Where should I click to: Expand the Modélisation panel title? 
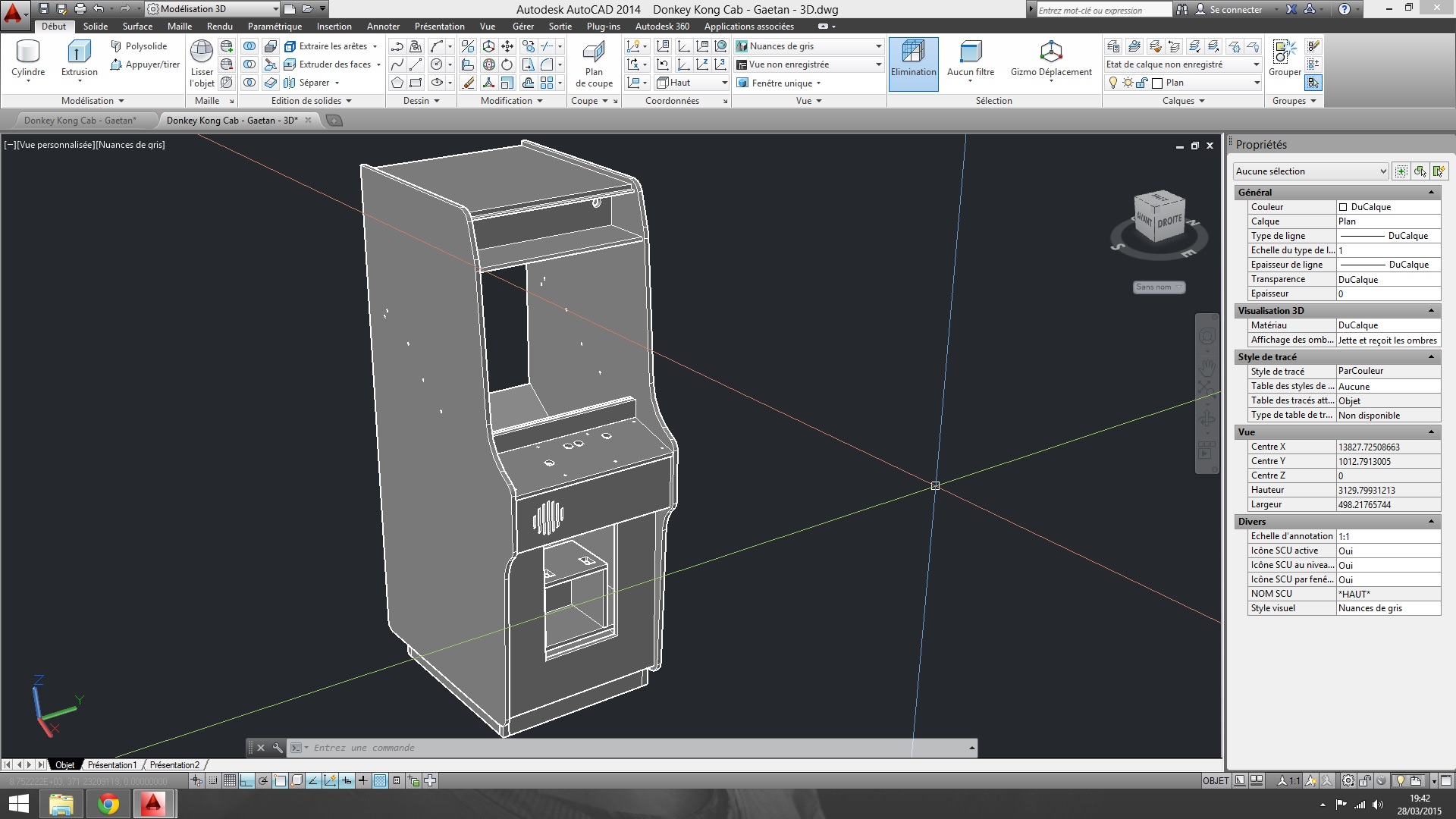pyautogui.click(x=93, y=101)
